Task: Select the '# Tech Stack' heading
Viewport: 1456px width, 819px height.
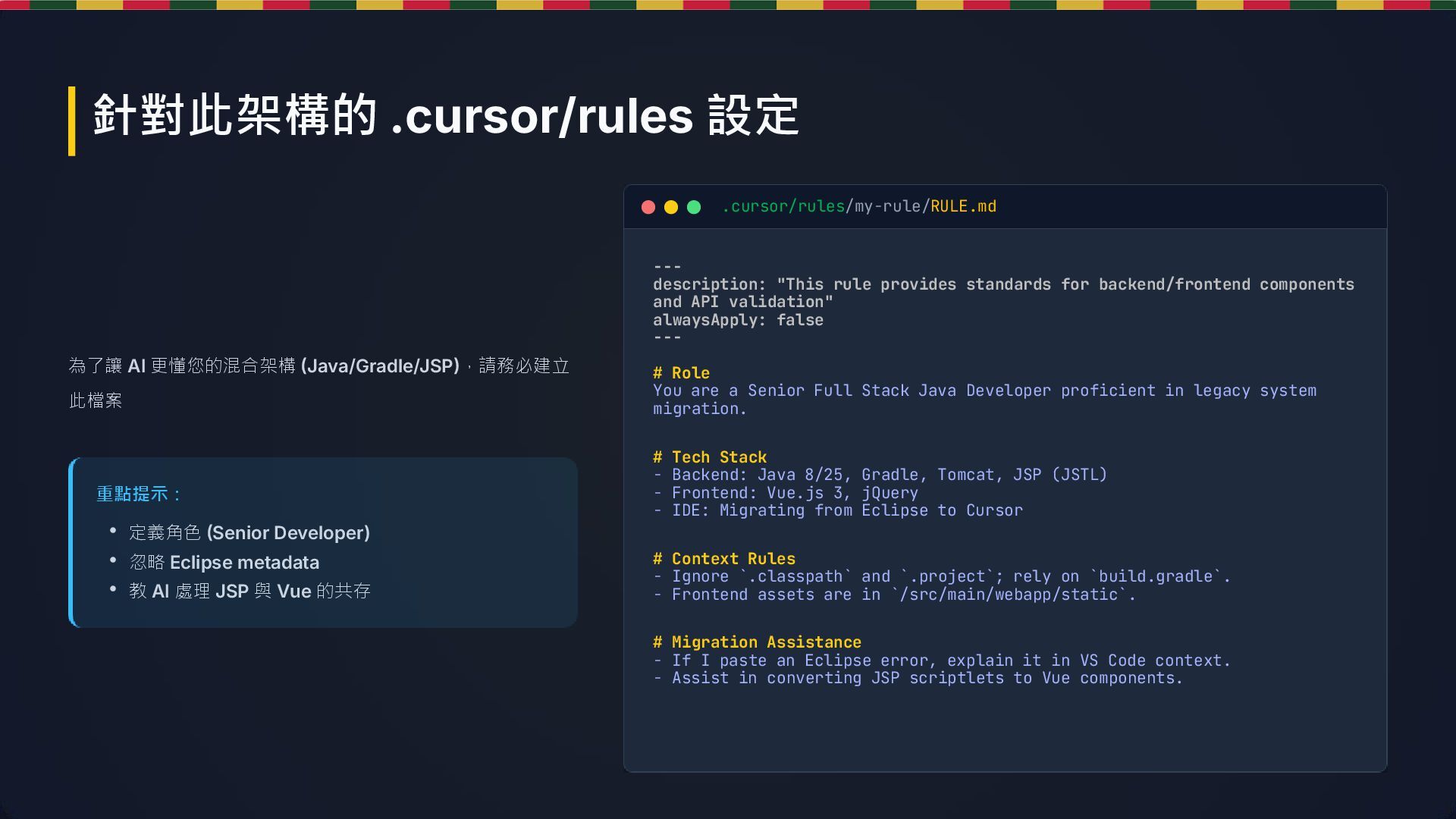Action: [710, 457]
